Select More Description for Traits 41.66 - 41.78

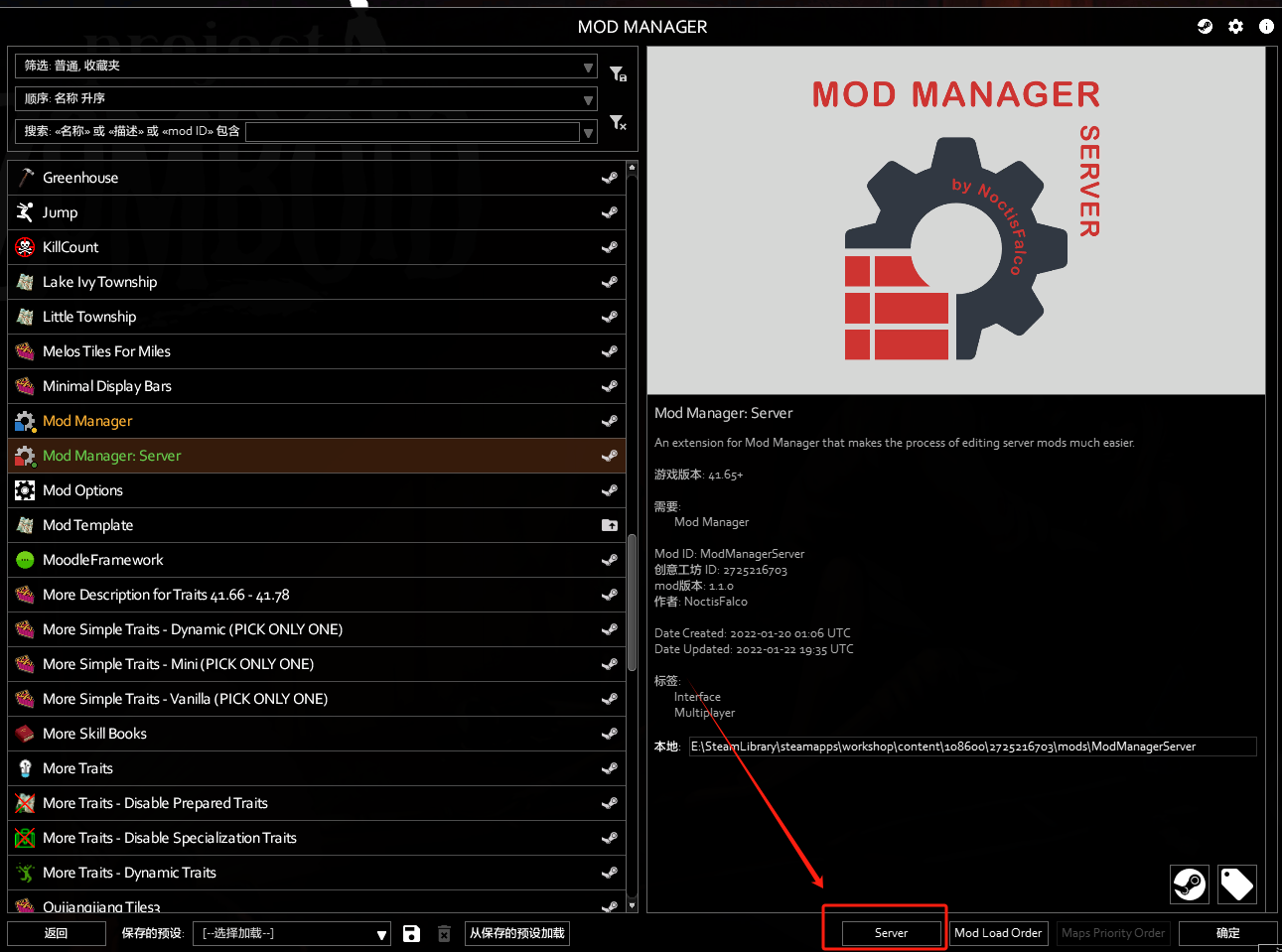317,595
